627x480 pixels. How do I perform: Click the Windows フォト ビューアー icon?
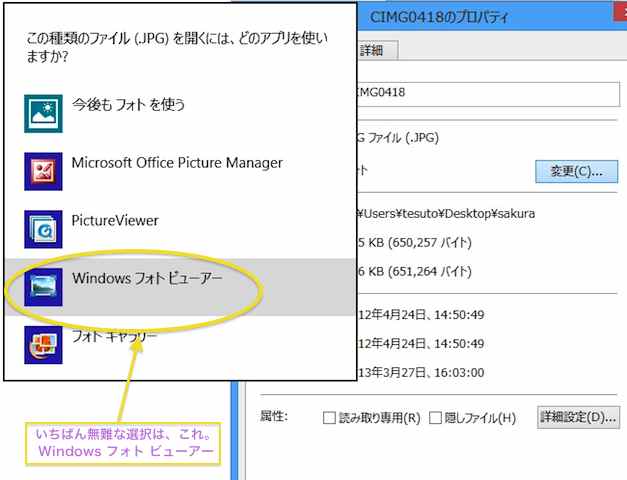point(43,286)
